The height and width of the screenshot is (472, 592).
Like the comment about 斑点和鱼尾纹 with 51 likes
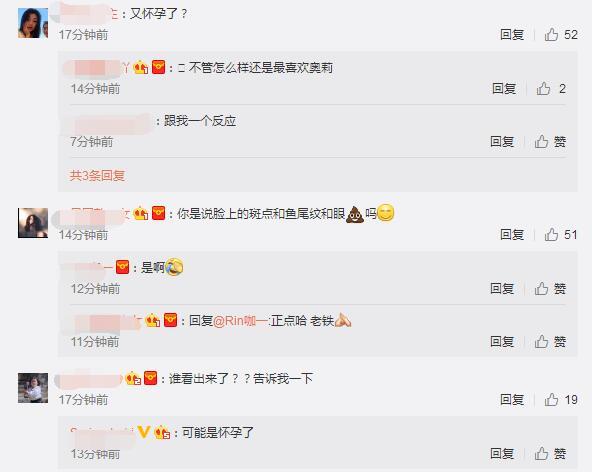(561, 234)
